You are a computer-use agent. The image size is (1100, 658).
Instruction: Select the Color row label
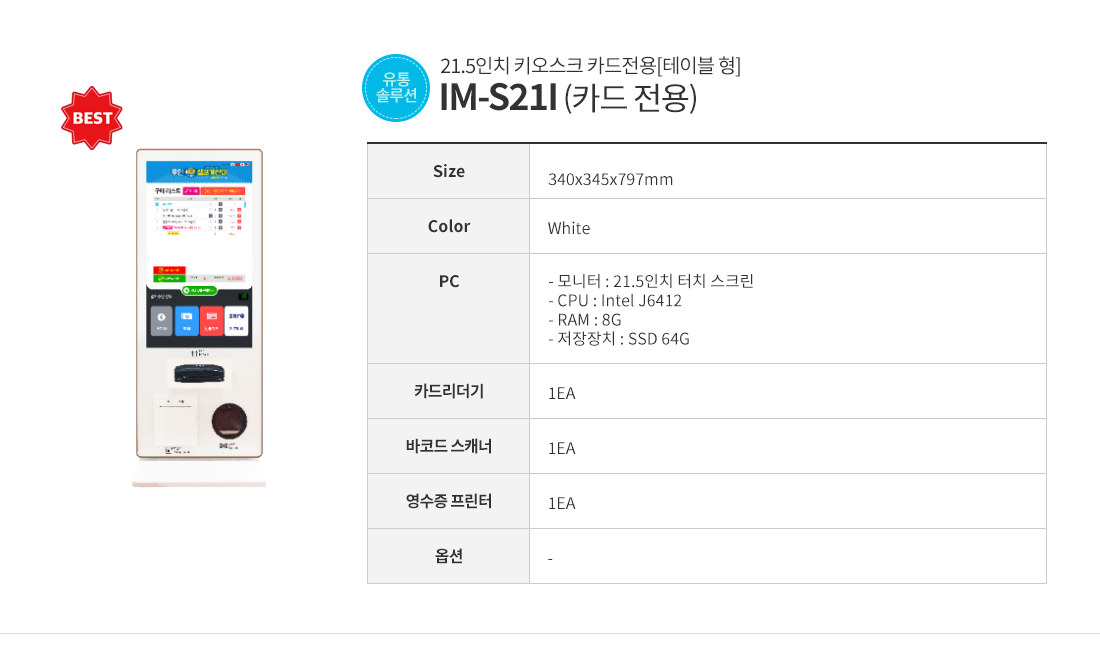pyautogui.click(x=449, y=227)
